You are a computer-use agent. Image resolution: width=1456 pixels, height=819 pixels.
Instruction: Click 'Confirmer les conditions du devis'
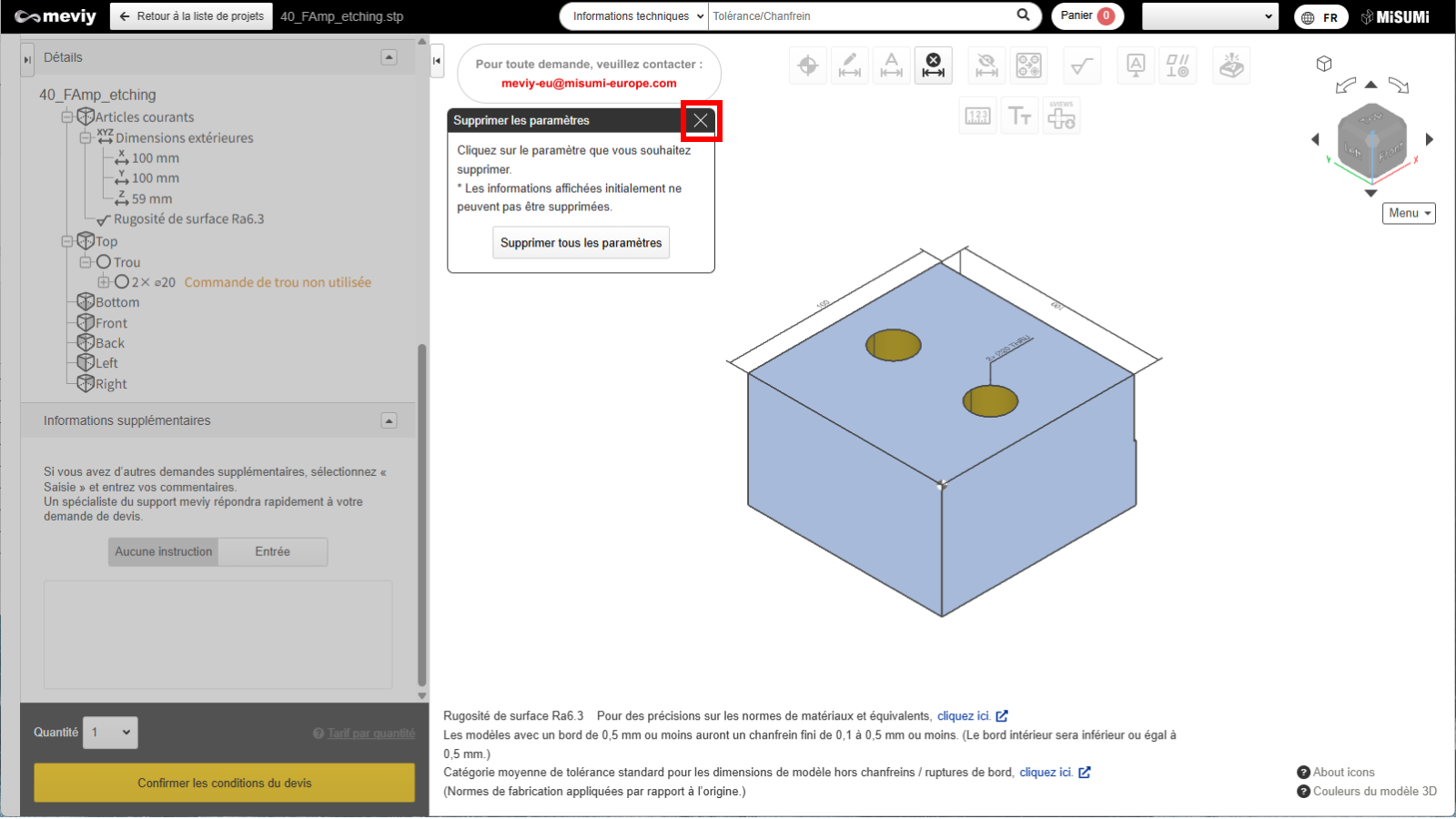[224, 783]
